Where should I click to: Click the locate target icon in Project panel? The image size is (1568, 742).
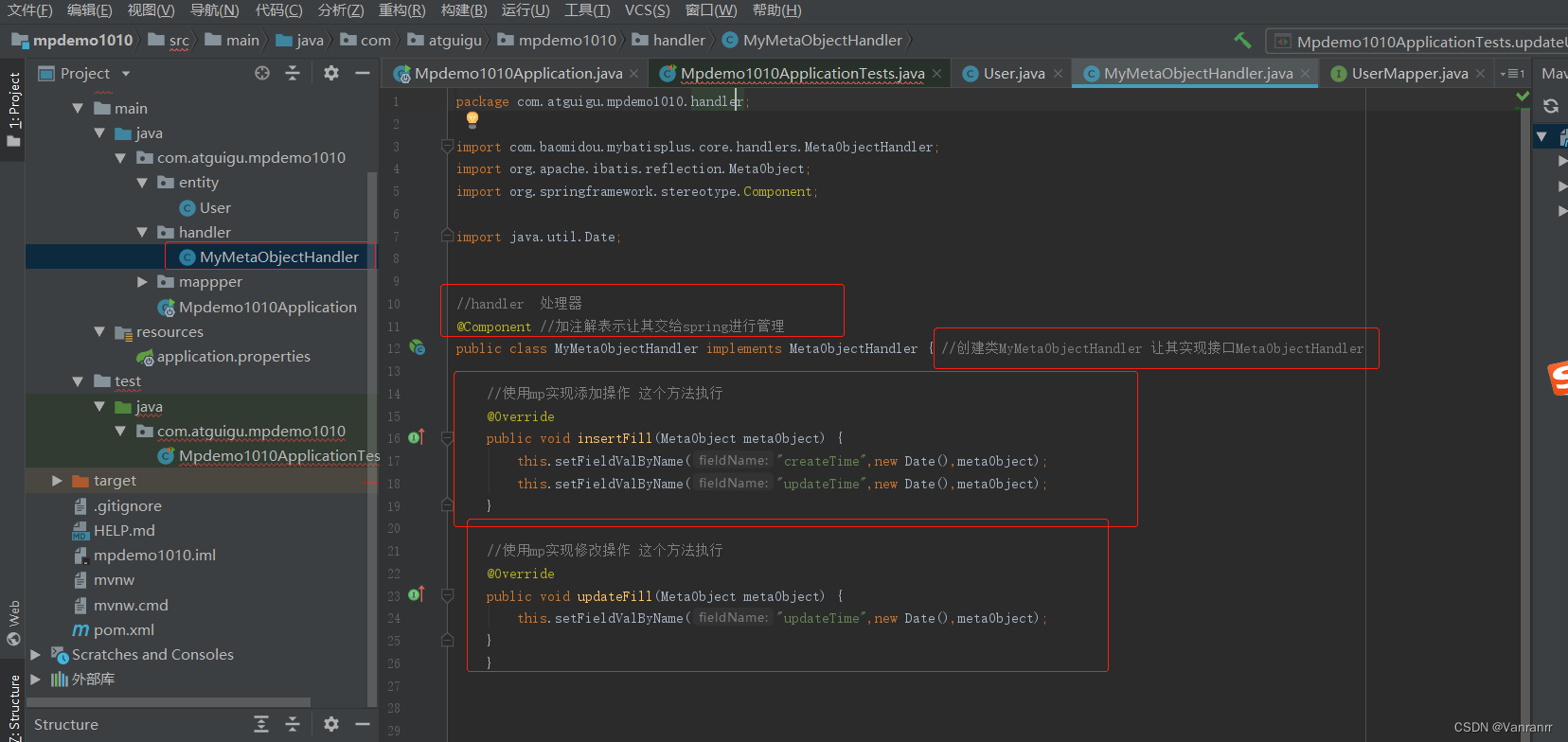pos(262,73)
